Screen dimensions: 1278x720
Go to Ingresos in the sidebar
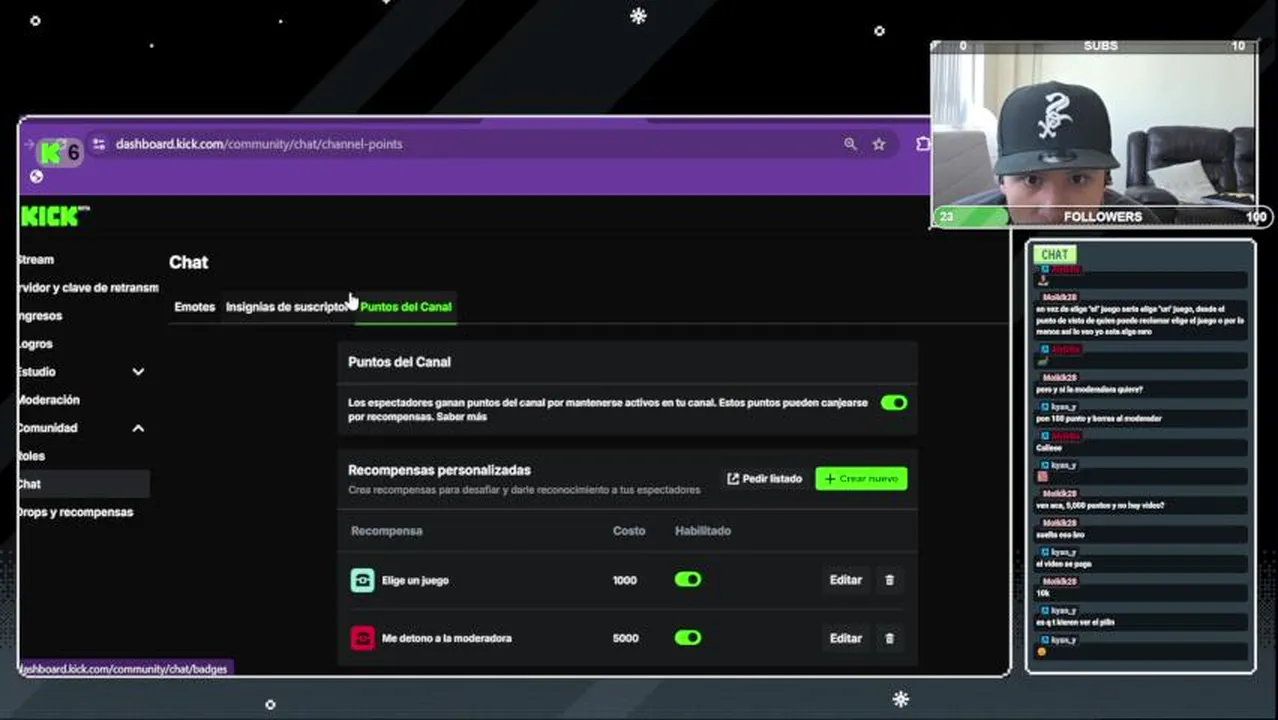[40, 316]
